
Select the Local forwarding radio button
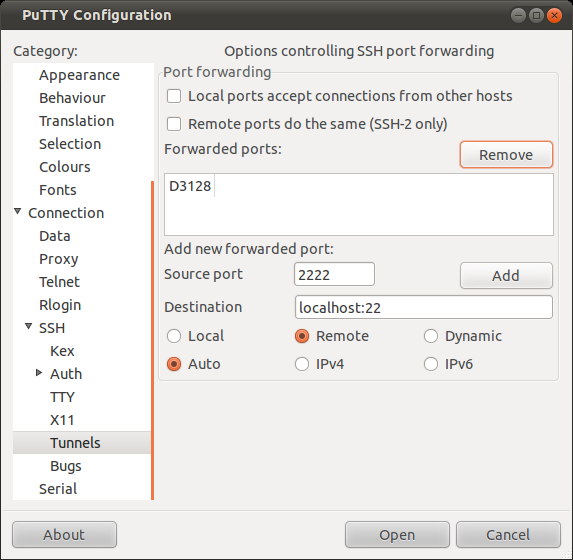(174, 336)
